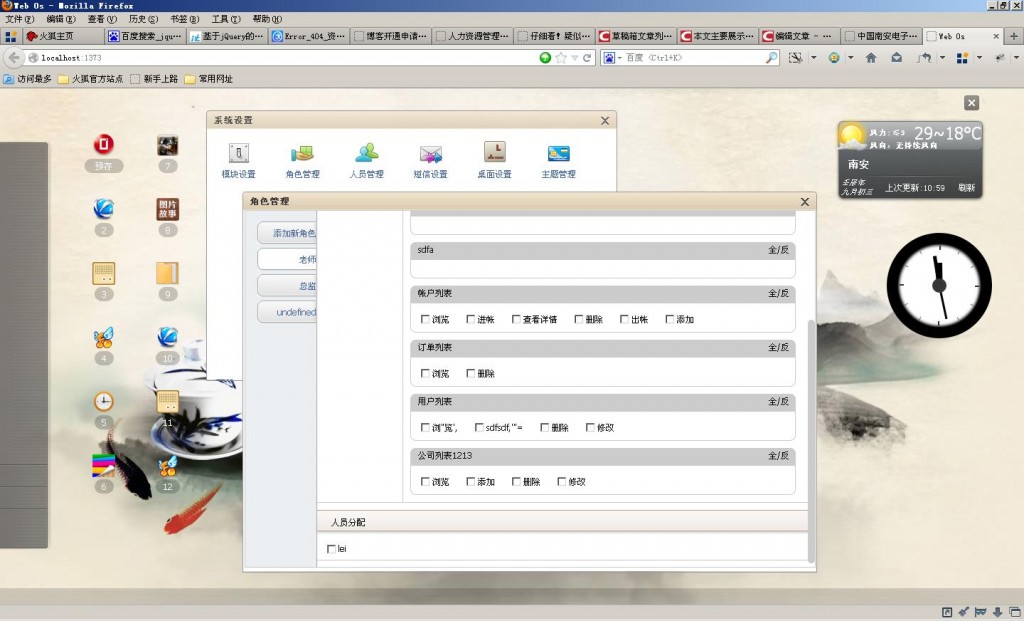The width and height of the screenshot is (1024, 621).
Task: Click the reload page icon
Action: [586, 57]
